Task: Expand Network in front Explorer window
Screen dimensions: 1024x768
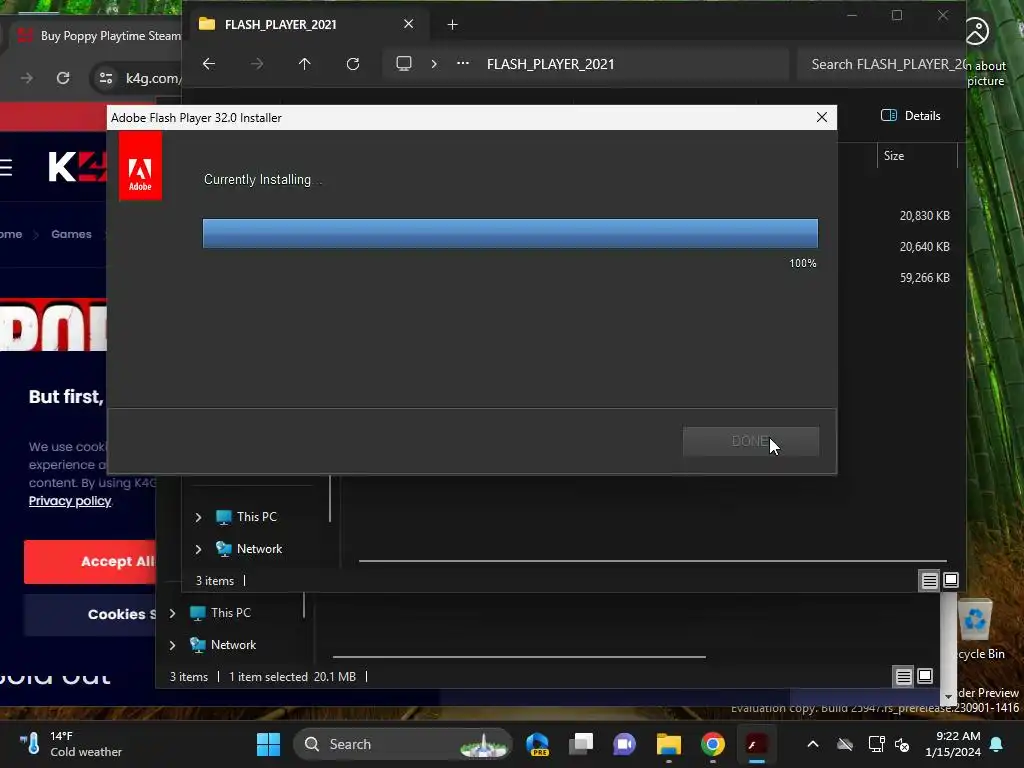Action: (x=198, y=549)
